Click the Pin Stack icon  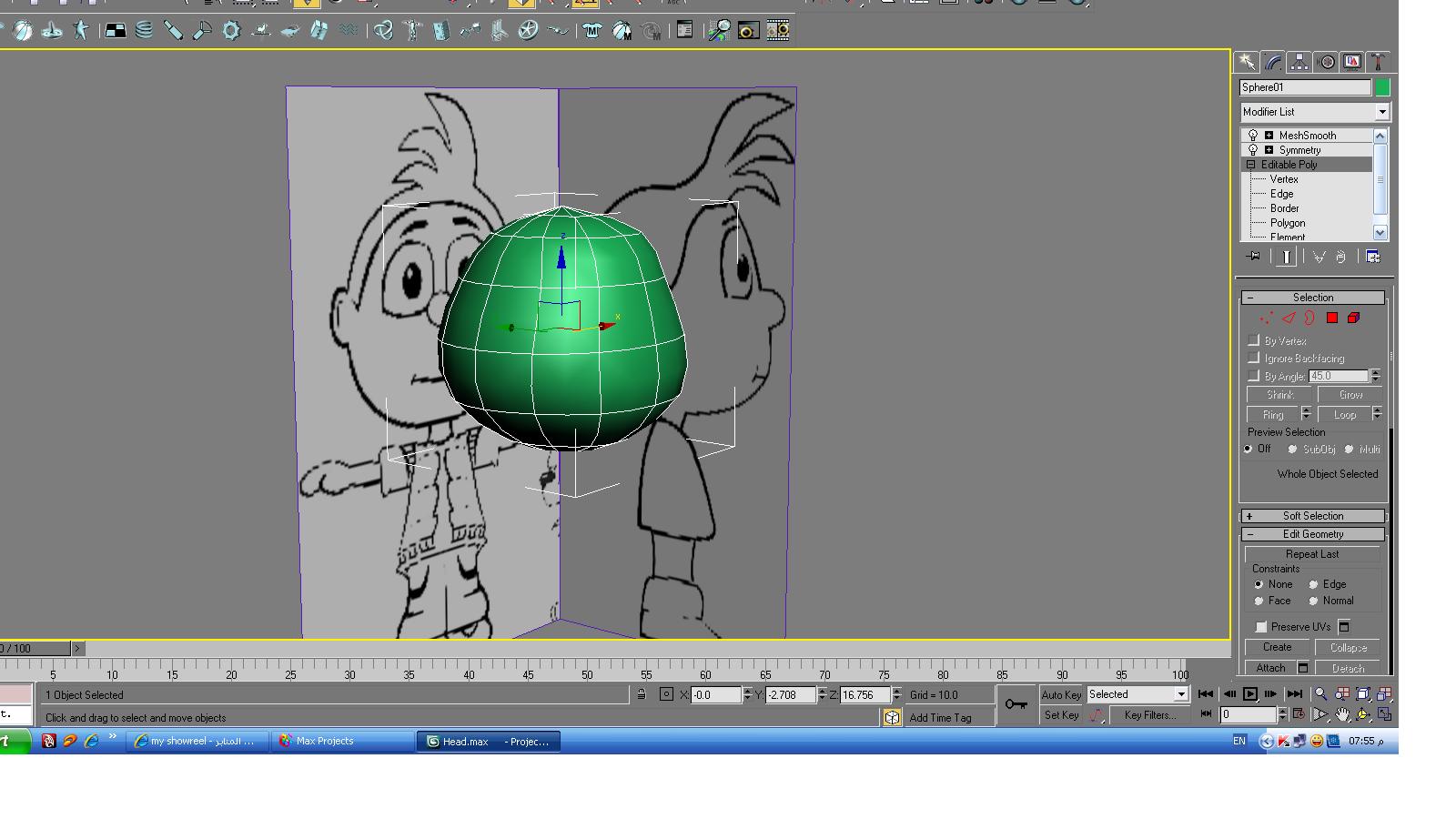pos(1254,257)
